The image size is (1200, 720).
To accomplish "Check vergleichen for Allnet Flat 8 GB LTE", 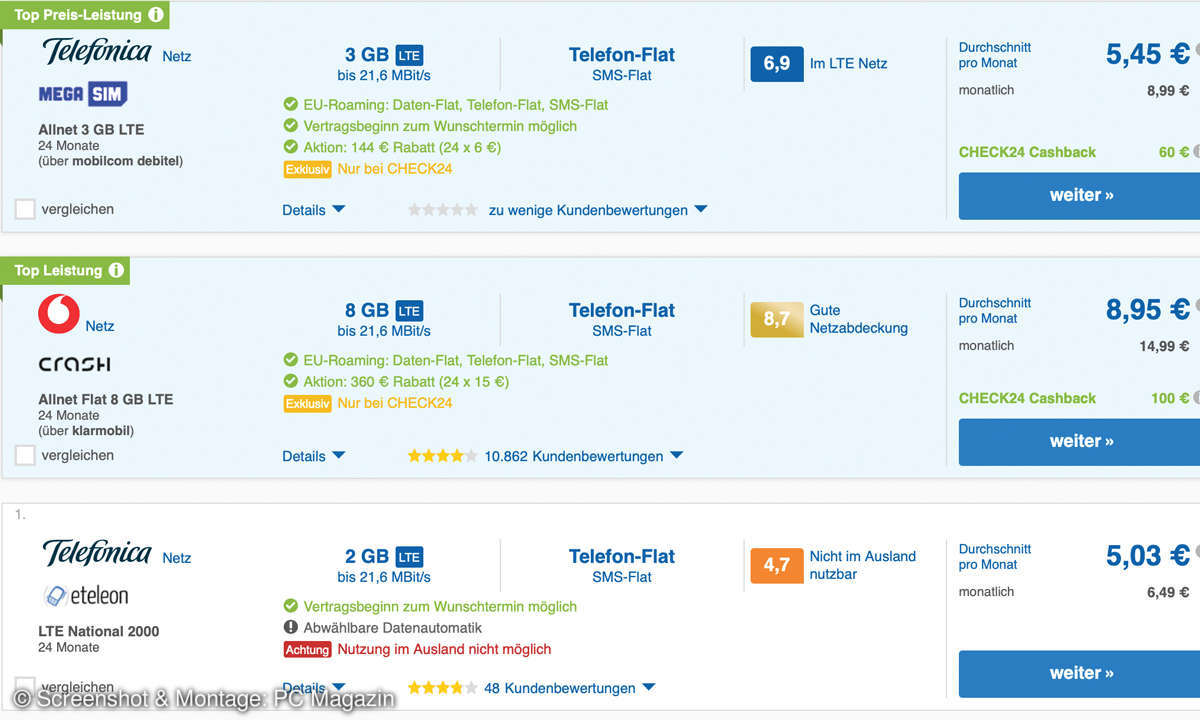I will pyautogui.click(x=25, y=455).
